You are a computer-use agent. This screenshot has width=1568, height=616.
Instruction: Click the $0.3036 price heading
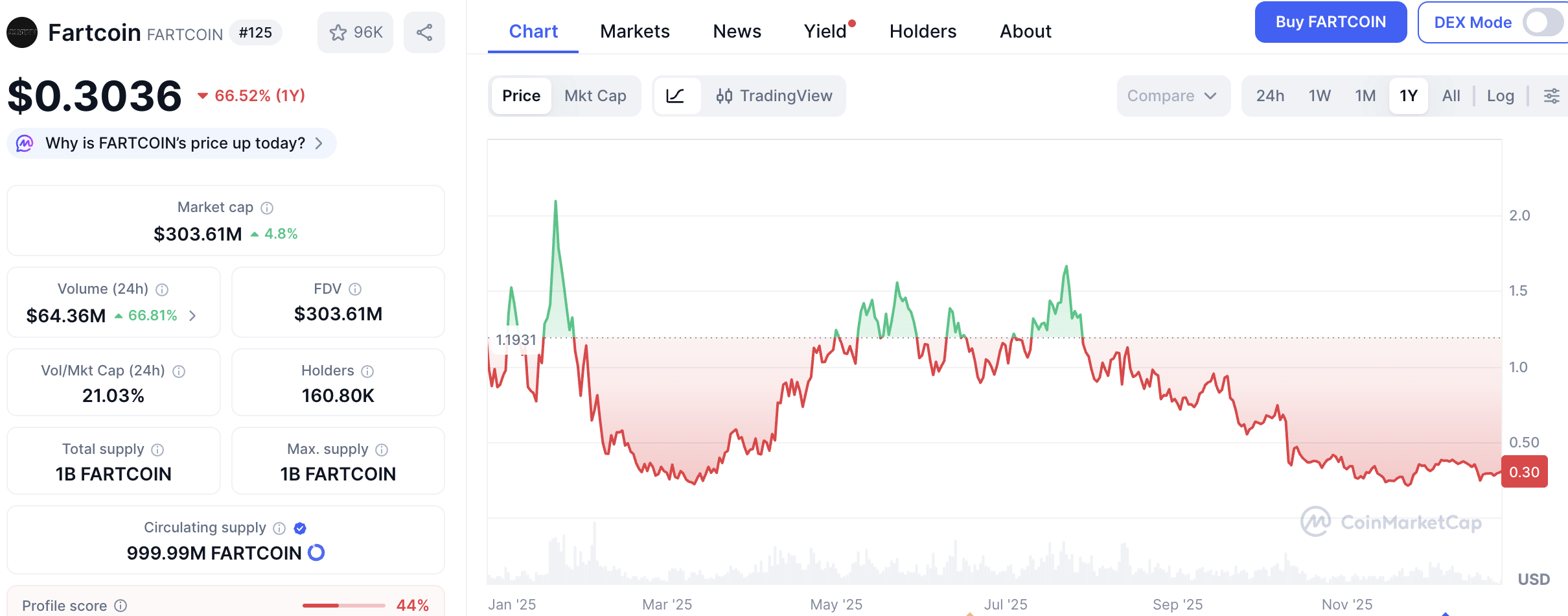click(x=95, y=96)
